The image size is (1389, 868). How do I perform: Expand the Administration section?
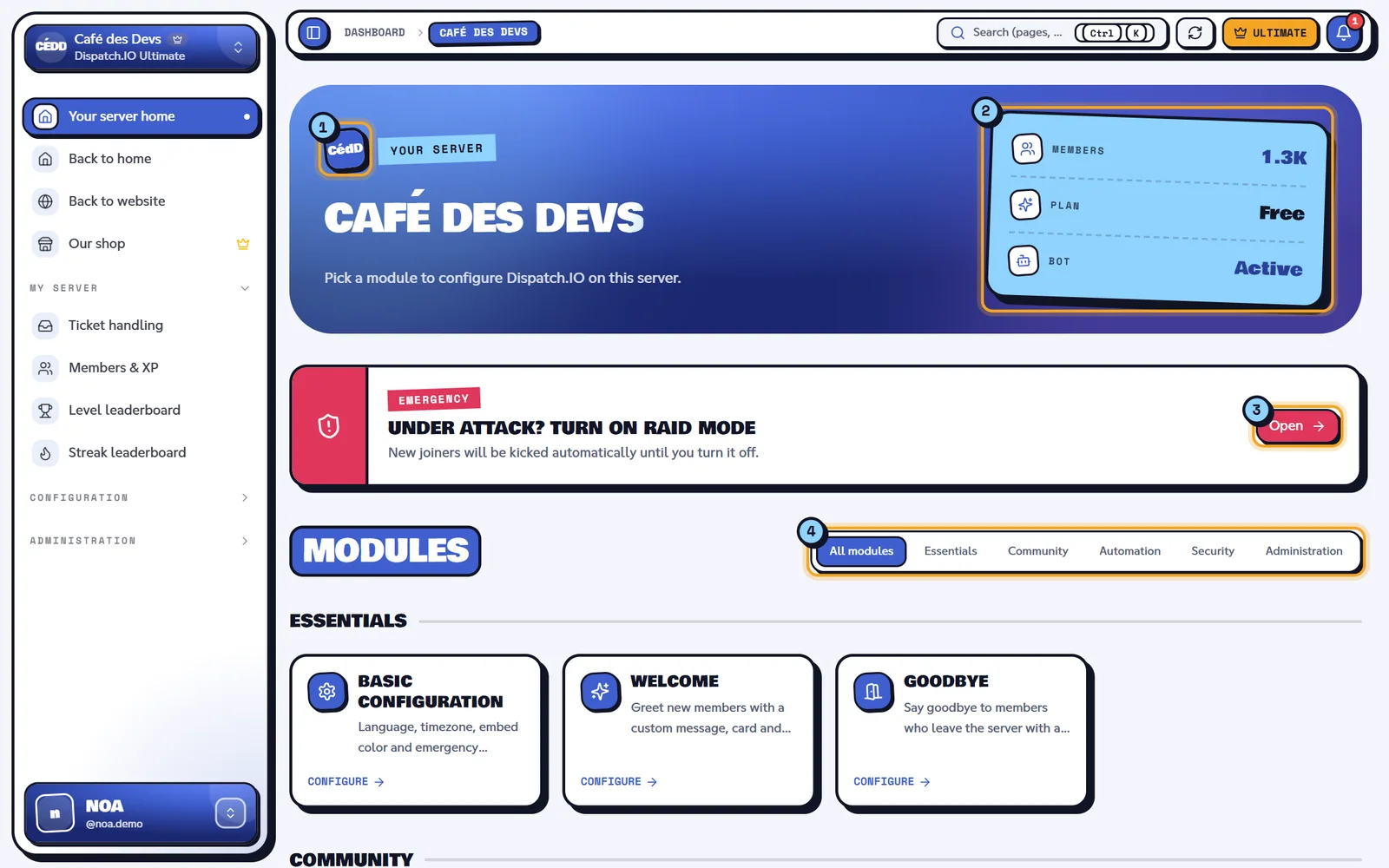[x=139, y=541]
